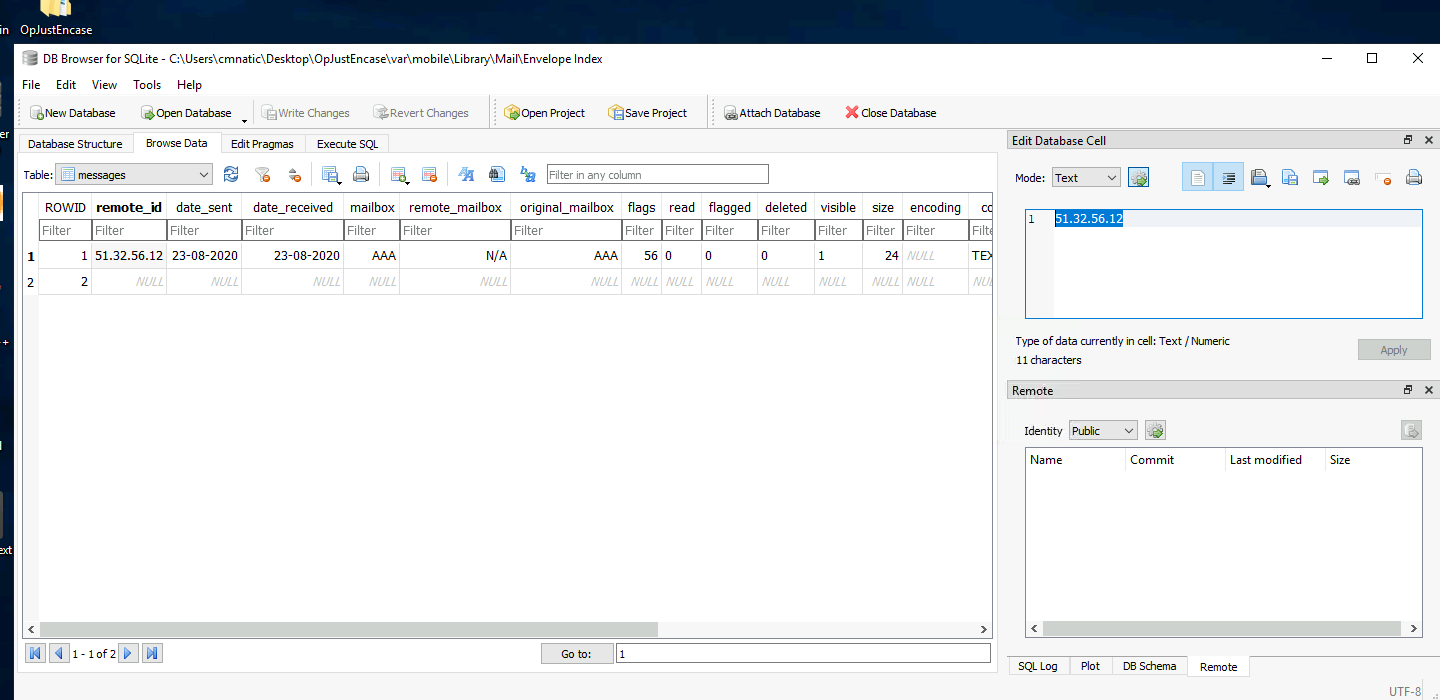Image resolution: width=1440 pixels, height=700 pixels.
Task: Go to next record navigation button
Action: click(128, 654)
